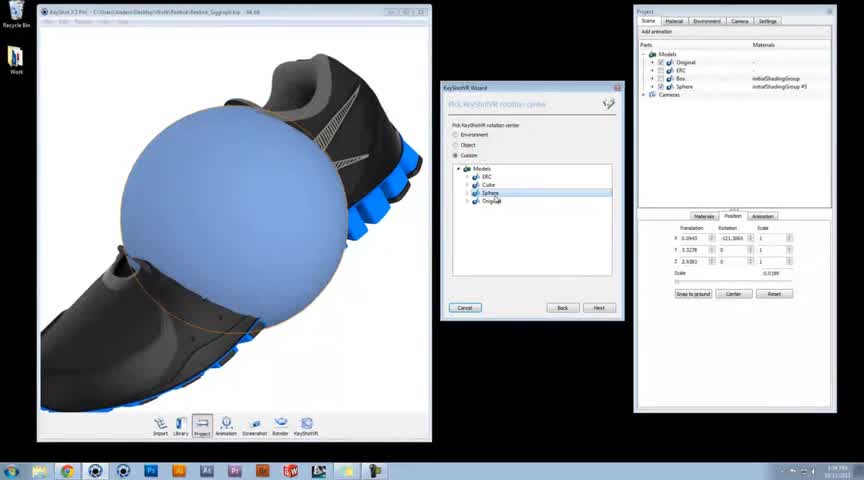
Task: Expand the Sphere node in Project panel
Action: (652, 87)
